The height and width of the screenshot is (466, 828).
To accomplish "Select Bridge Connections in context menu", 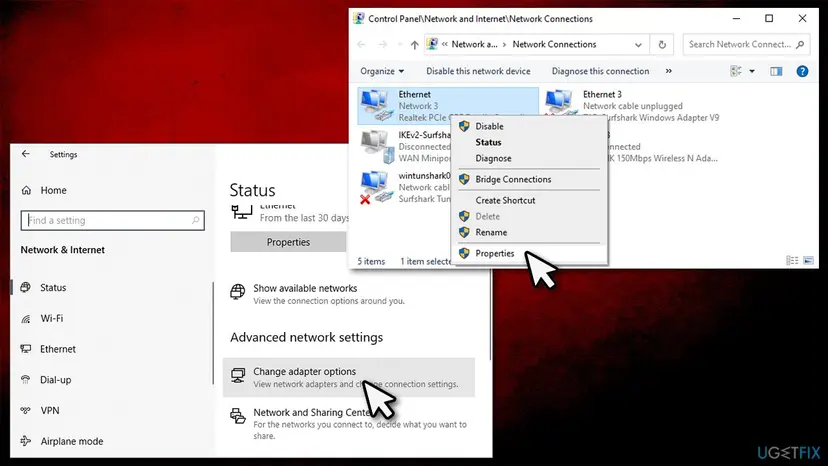I will coord(513,179).
